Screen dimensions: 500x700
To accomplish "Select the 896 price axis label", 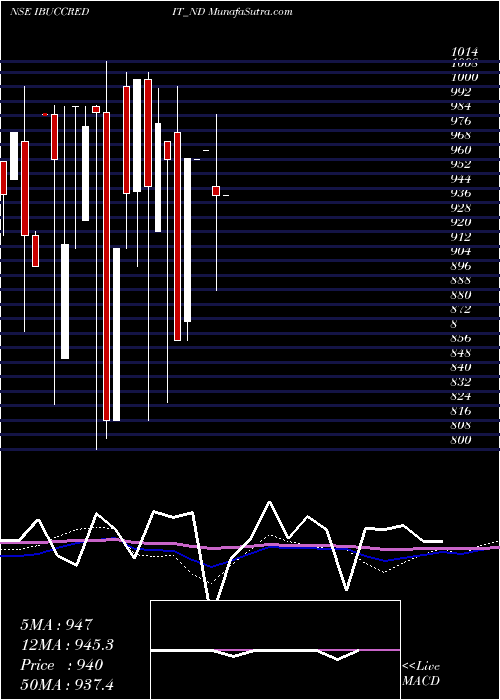I will coord(461,266).
